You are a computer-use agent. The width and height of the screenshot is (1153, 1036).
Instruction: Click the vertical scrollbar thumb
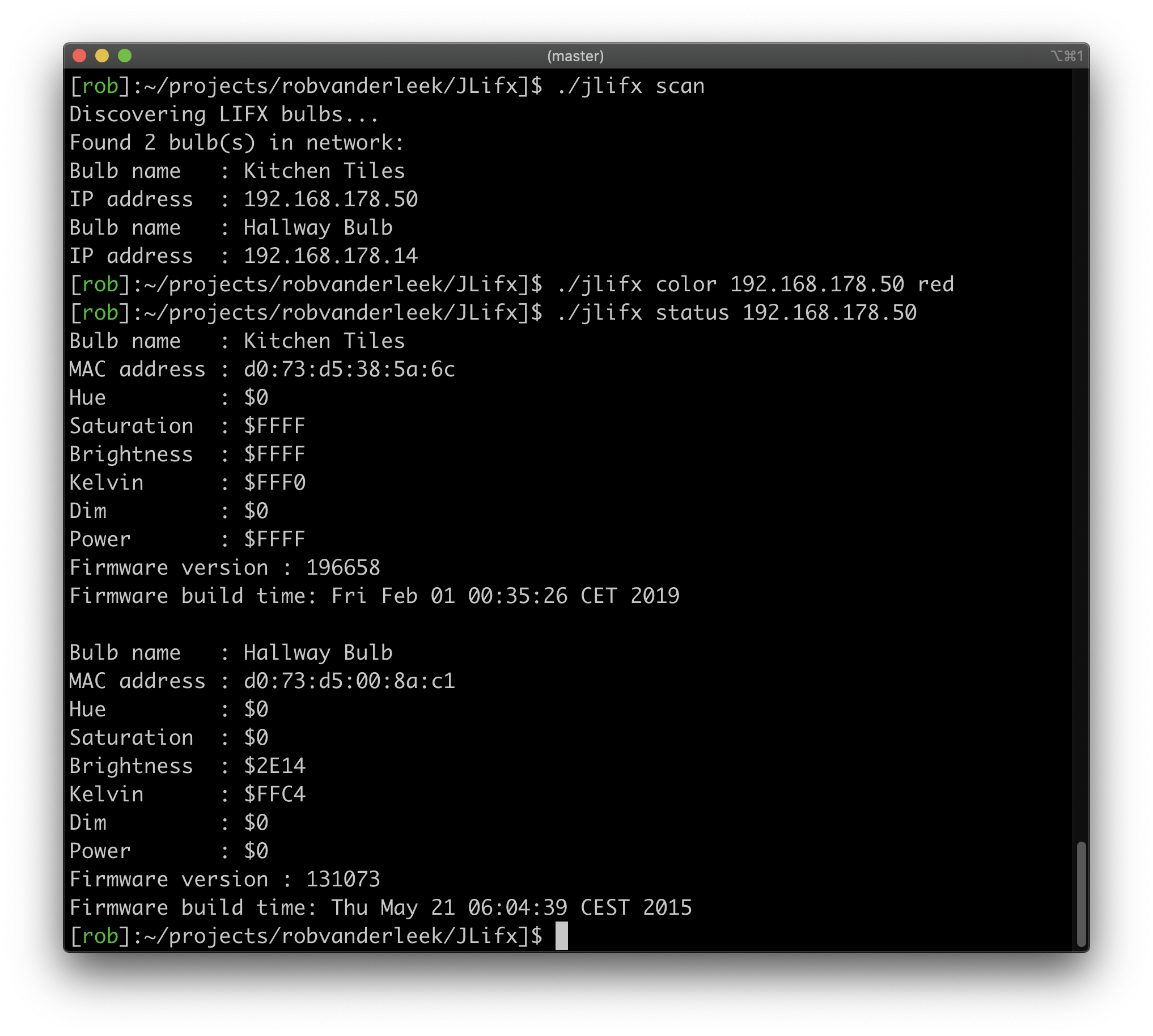[1080, 893]
